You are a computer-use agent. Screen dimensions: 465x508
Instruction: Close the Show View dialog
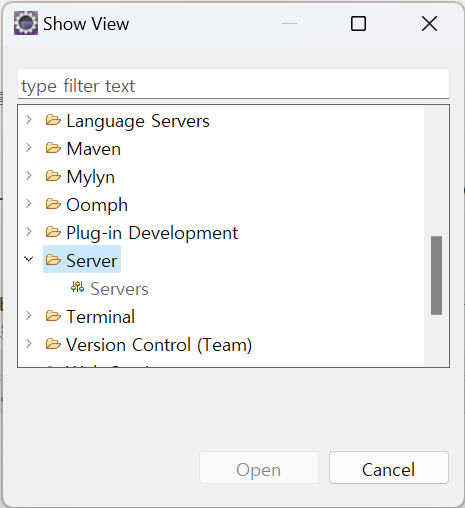click(x=429, y=24)
